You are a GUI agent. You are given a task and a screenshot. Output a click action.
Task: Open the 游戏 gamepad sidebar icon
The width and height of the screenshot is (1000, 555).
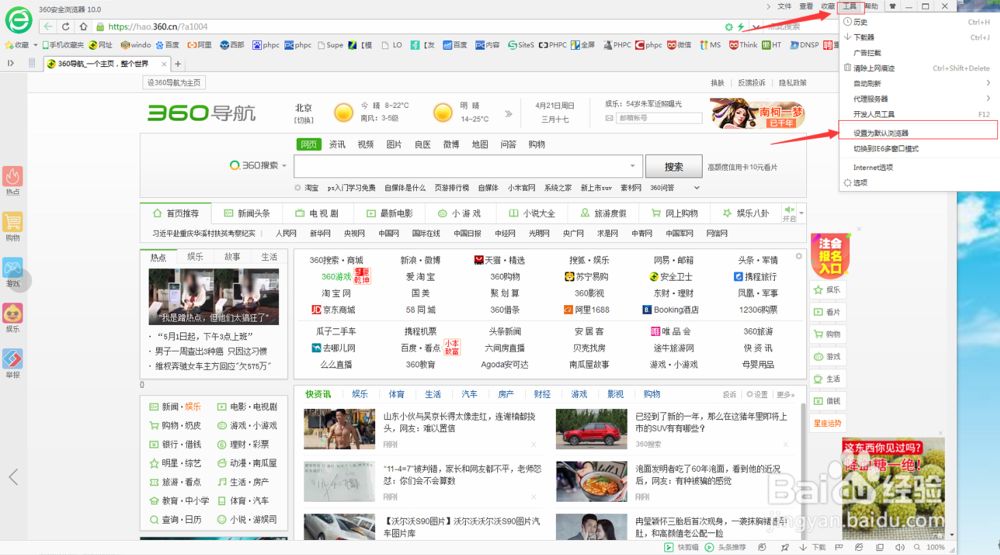(x=13, y=272)
